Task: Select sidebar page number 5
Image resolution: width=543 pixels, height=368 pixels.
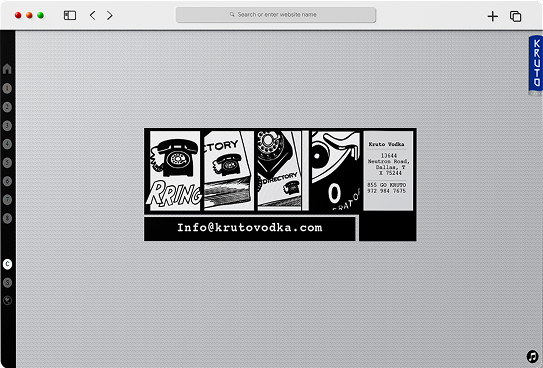Action: pos(7,162)
